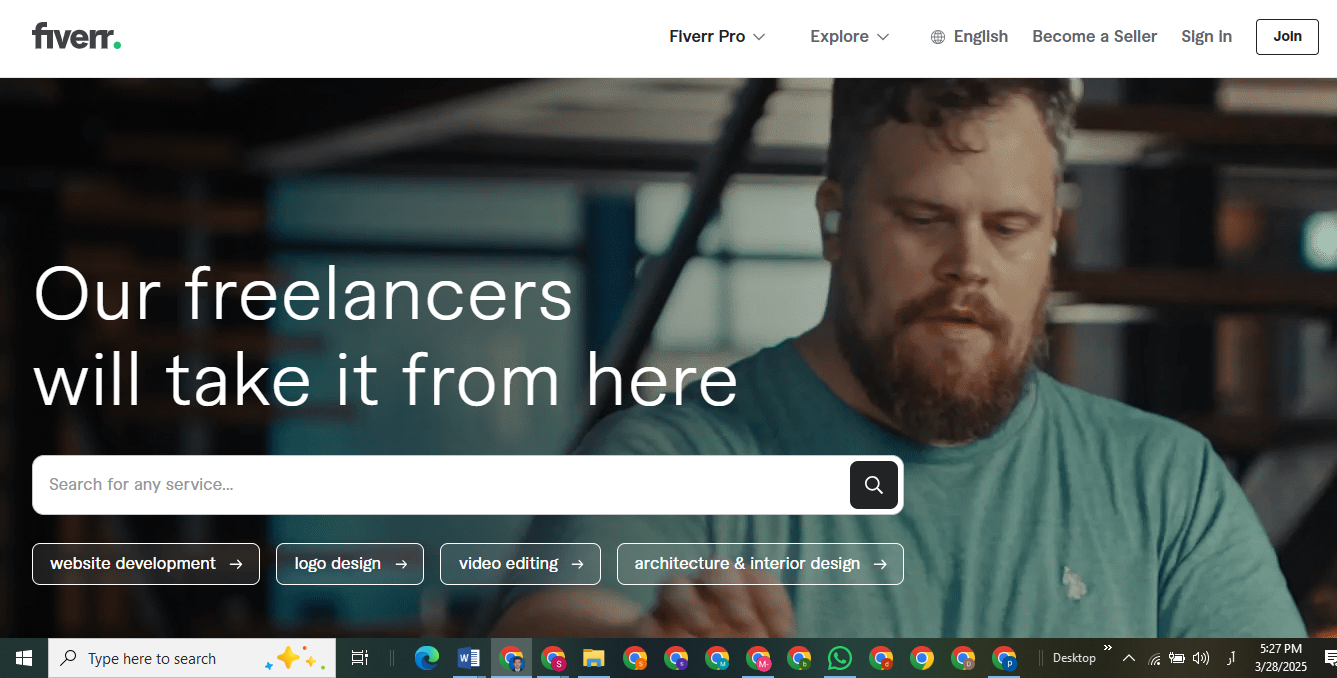Launch Microsoft Edge from taskbar

point(427,658)
